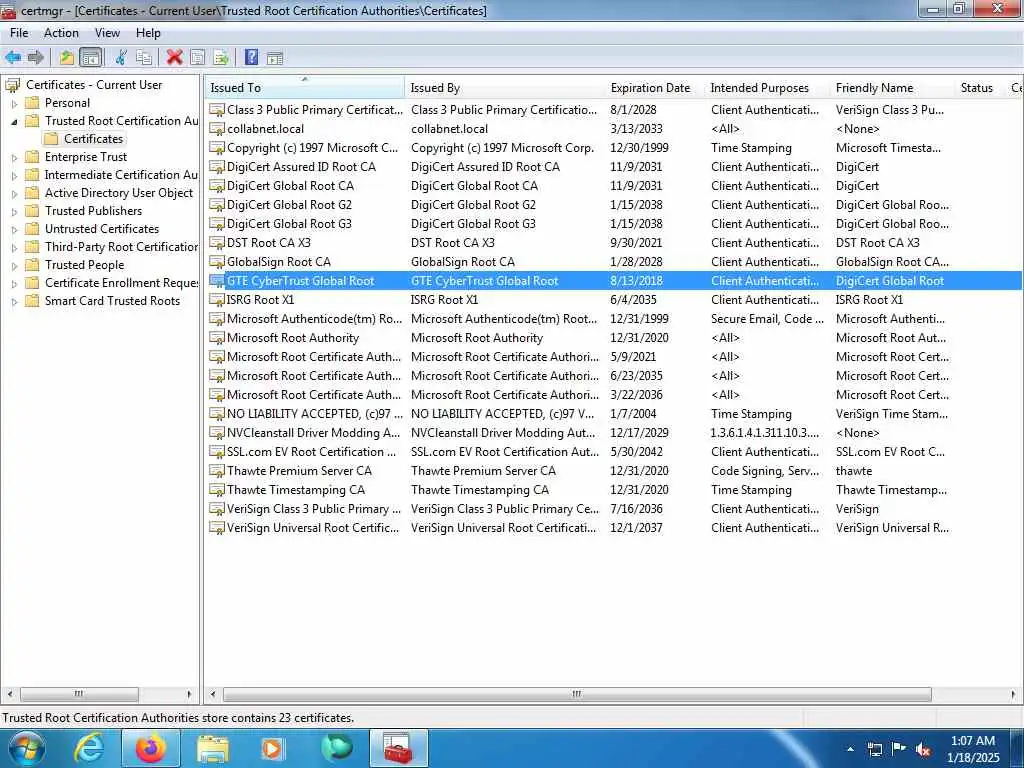Open Properties via the toolbar icon
This screenshot has height=768, width=1024.
coord(197,57)
